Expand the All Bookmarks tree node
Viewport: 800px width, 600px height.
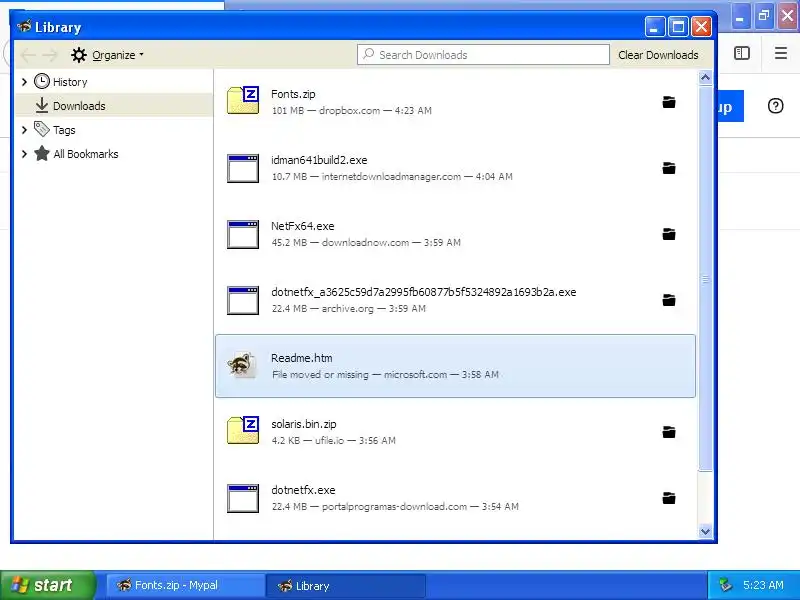(24, 154)
